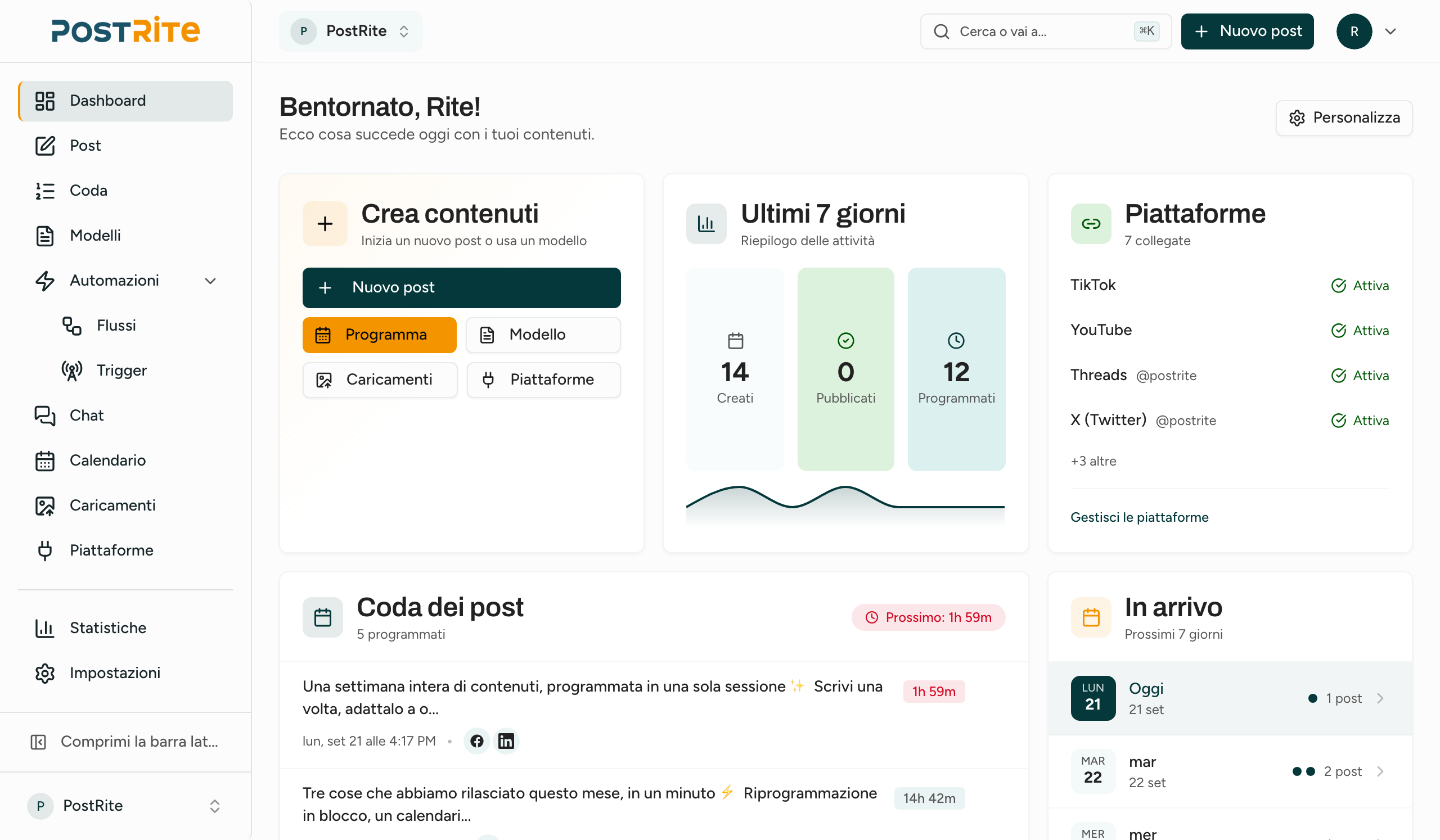The width and height of the screenshot is (1440, 840).
Task: Click the R user avatar
Action: [x=1354, y=31]
